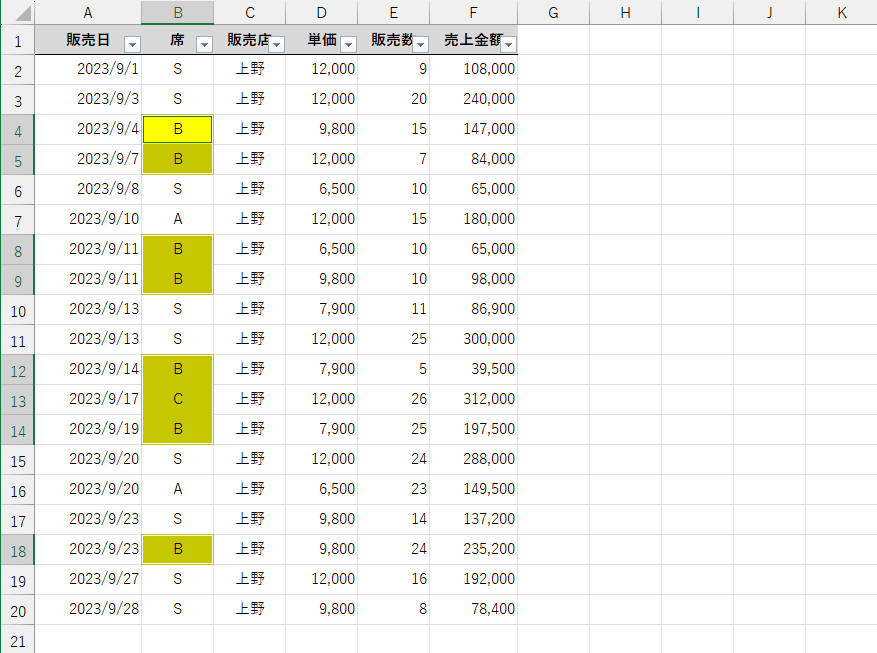Select row 21 header

18,640
